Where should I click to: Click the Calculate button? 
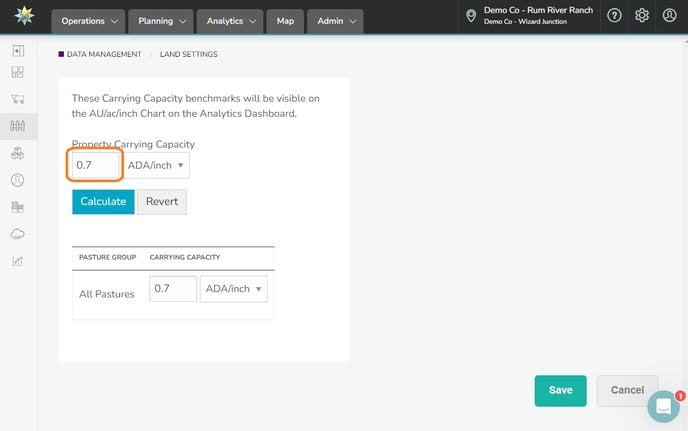(x=103, y=201)
